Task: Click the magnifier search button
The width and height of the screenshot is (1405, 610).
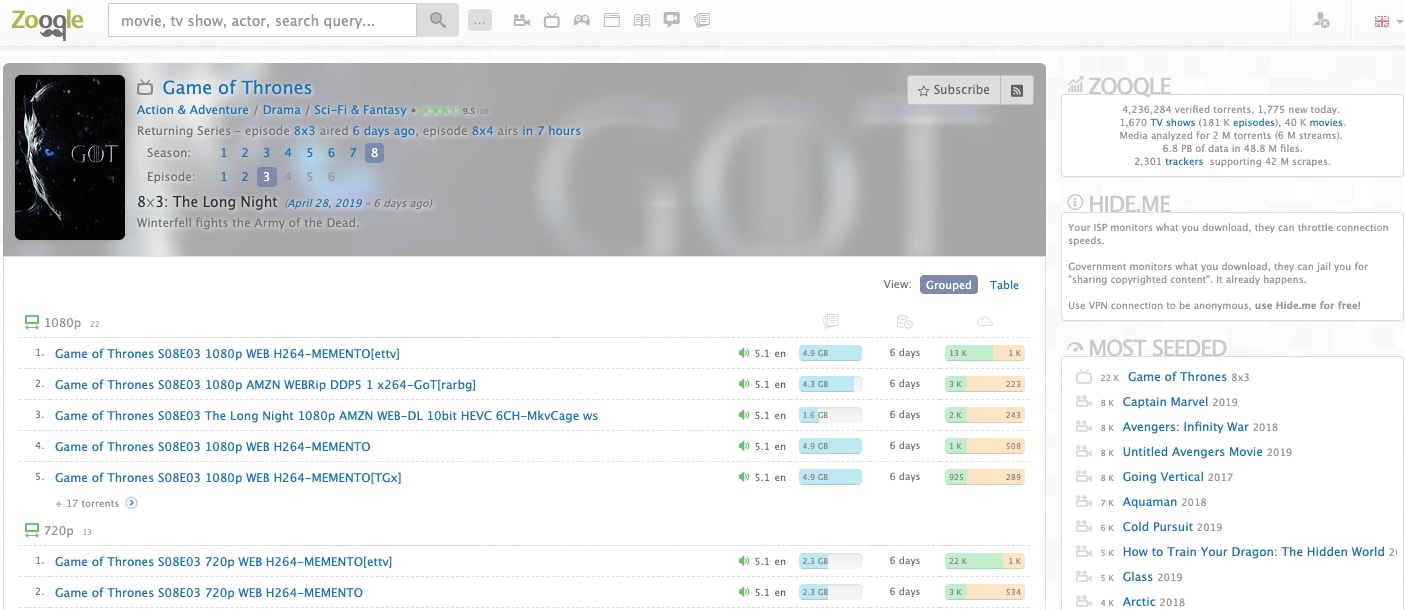Action: pos(437,20)
